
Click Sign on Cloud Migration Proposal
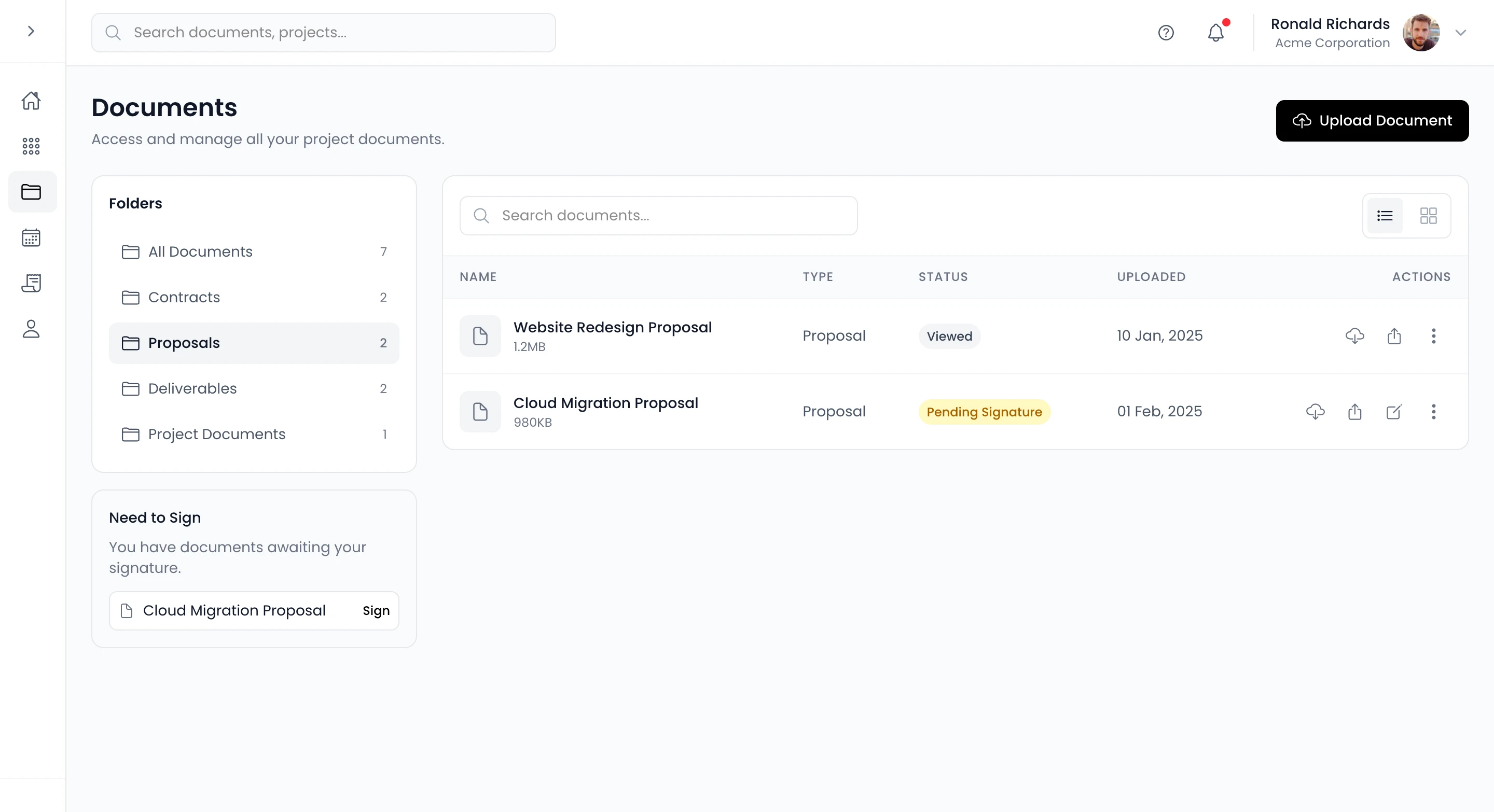[x=375, y=610]
